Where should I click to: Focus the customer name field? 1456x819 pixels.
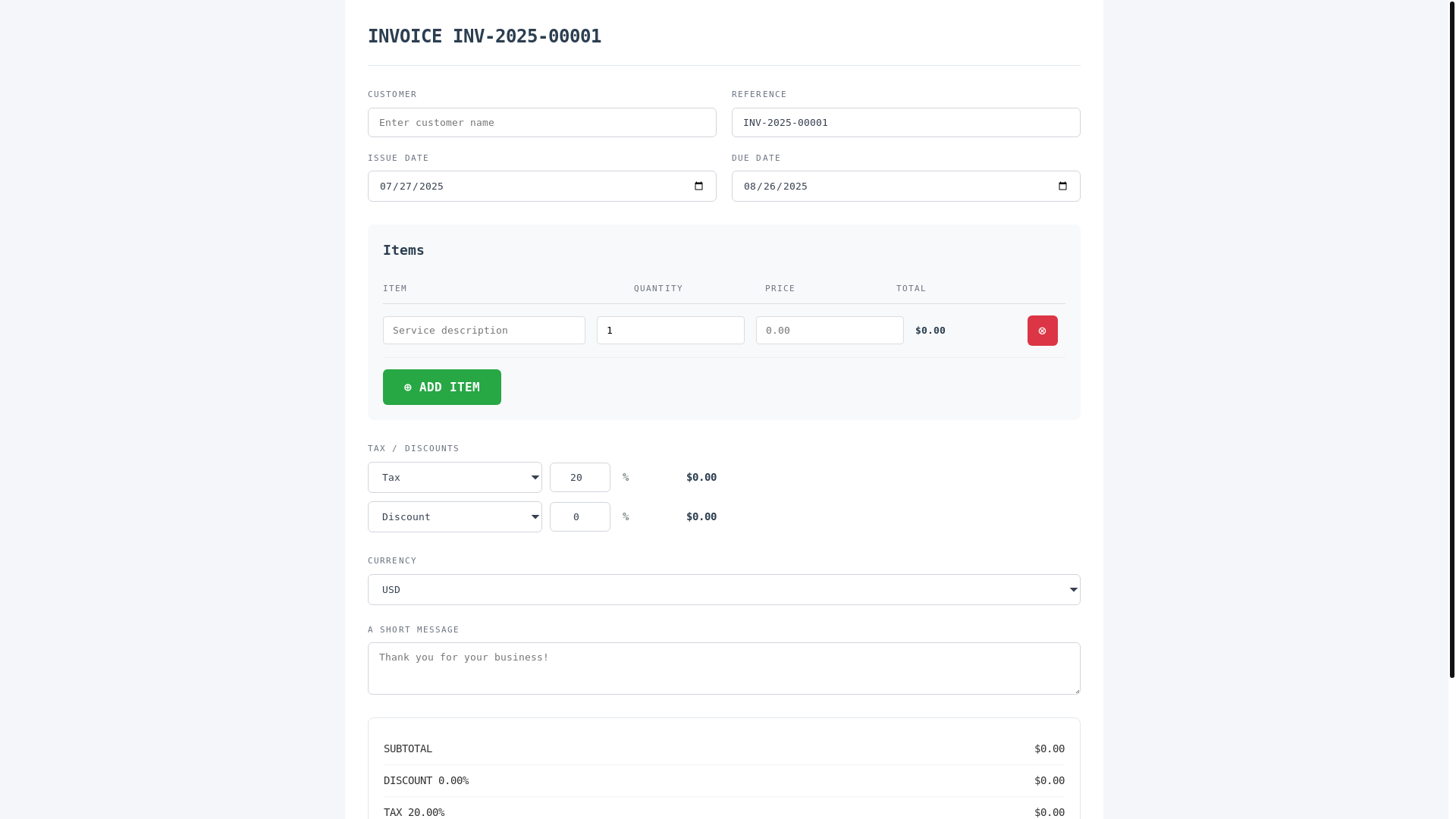coord(542,123)
